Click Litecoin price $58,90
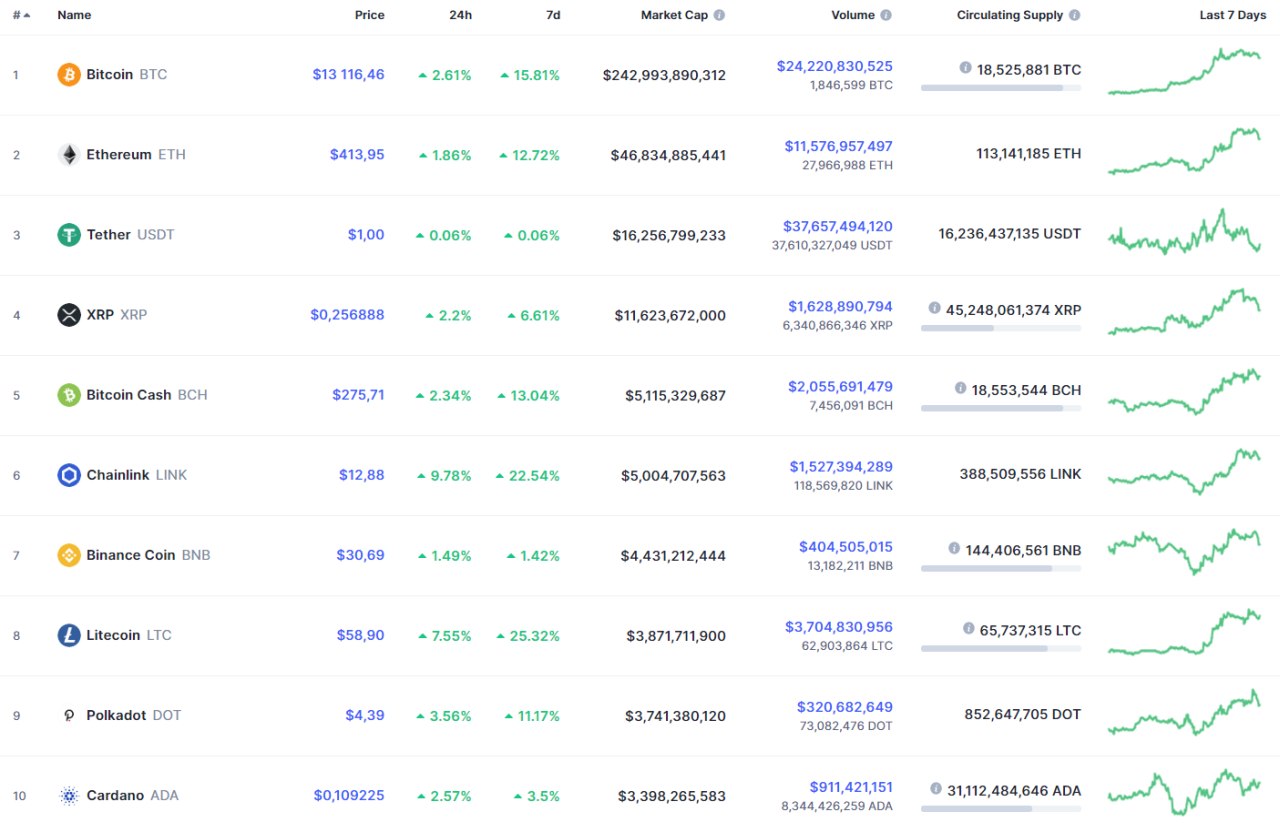Screen dimensions: 1280x832 click(360, 635)
